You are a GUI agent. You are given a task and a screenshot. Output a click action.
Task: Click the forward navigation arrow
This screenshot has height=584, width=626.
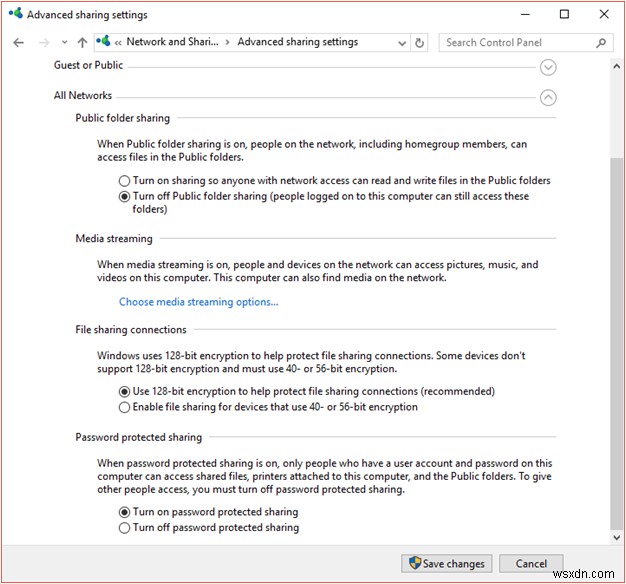click(44, 43)
